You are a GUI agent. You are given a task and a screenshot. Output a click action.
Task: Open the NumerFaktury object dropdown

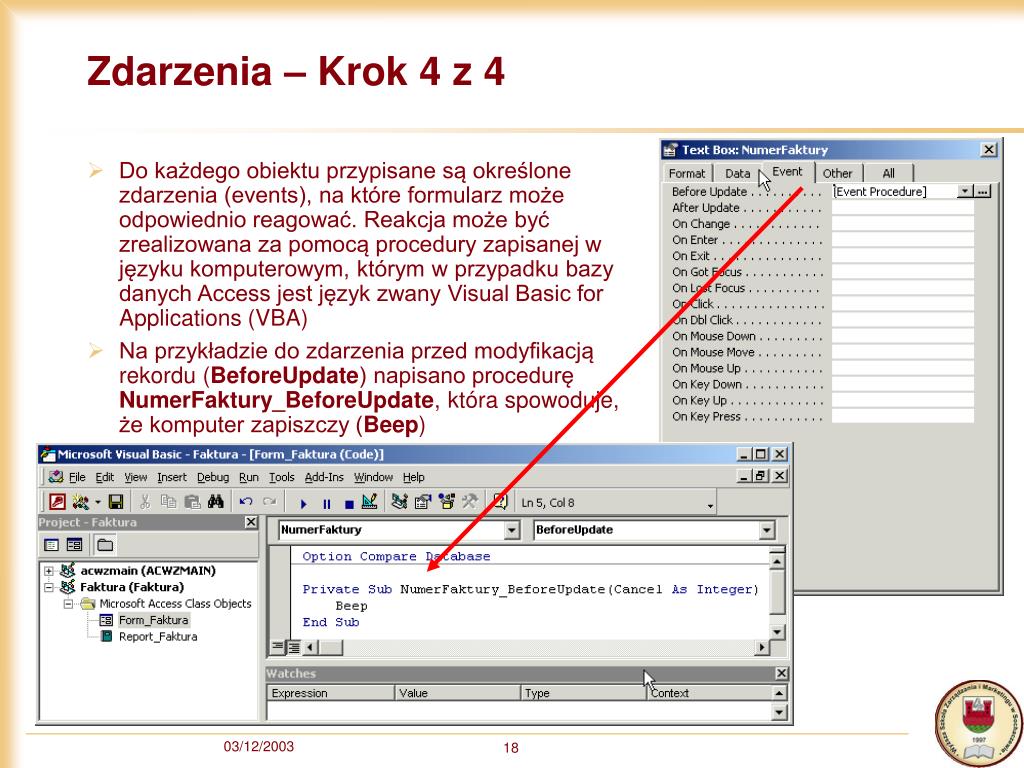tap(513, 530)
